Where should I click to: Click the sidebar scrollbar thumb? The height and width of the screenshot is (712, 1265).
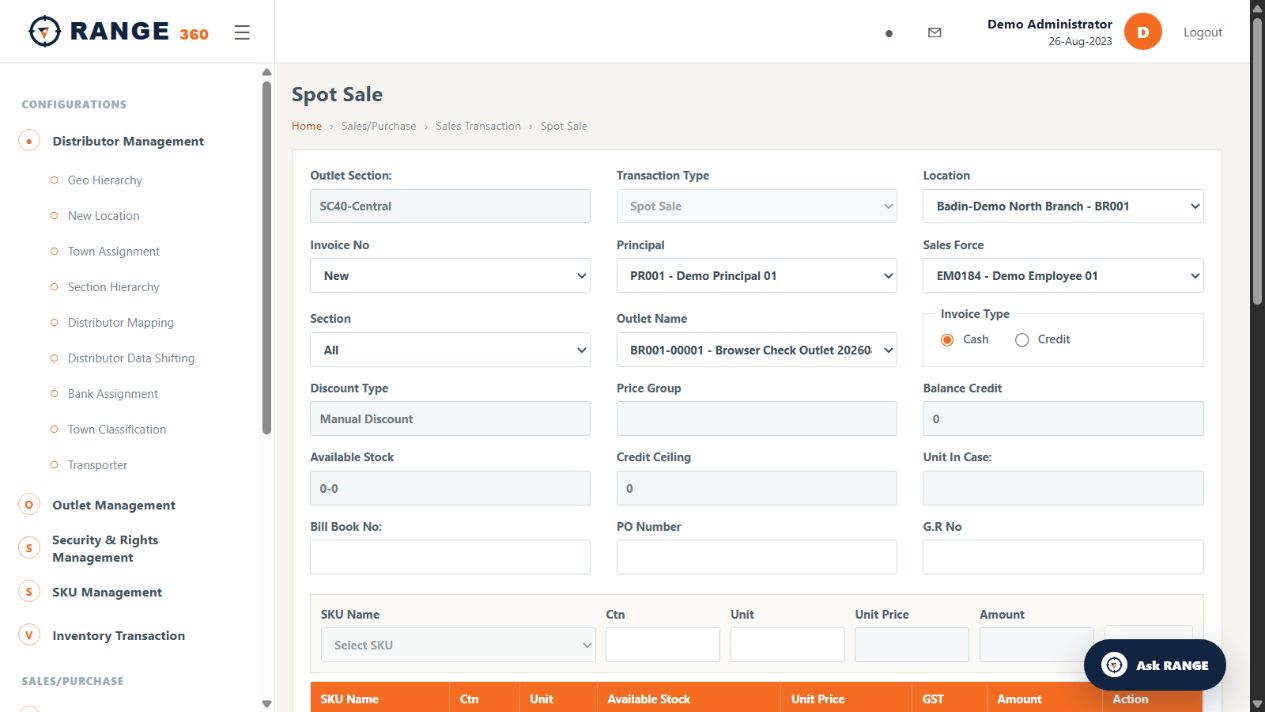[x=266, y=258]
